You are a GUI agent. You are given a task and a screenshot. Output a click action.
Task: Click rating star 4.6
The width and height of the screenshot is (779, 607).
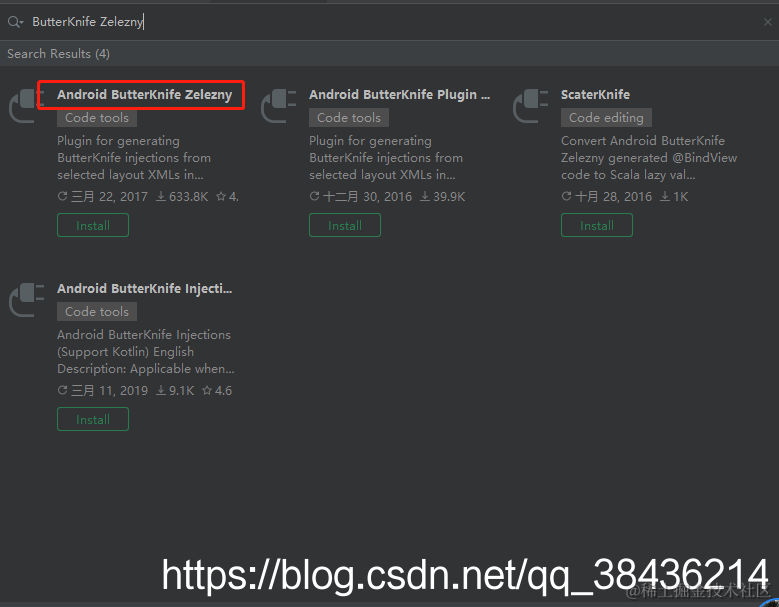click(217, 391)
